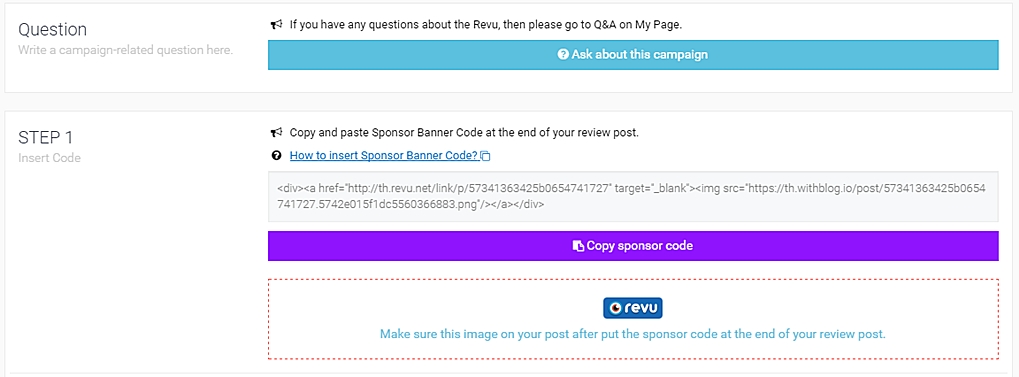Click the 'Copy and paste Sponsor Banner Code' instruction
Image resolution: width=1019 pixels, height=377 pixels.
[x=465, y=133]
